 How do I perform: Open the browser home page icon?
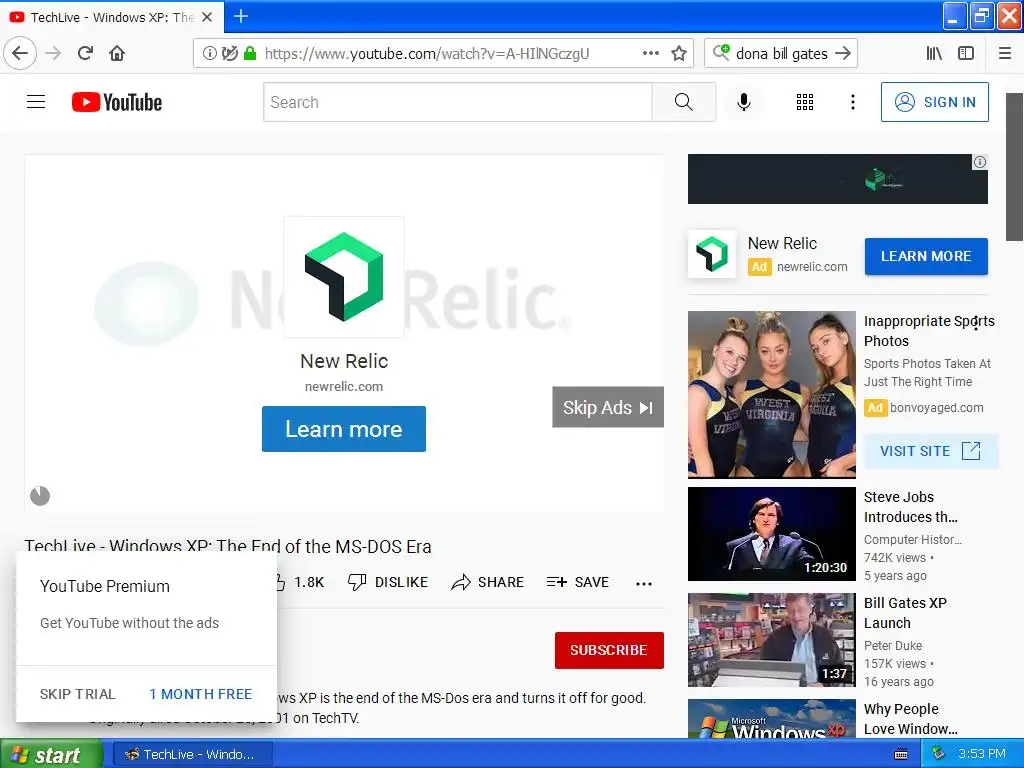click(x=117, y=53)
